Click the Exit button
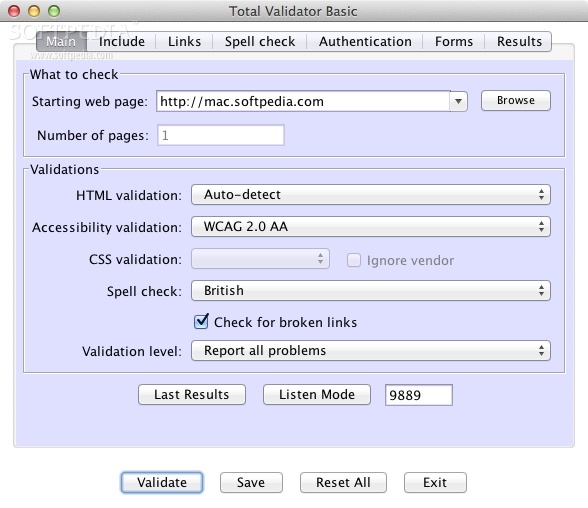This screenshot has width=588, height=508. click(435, 482)
